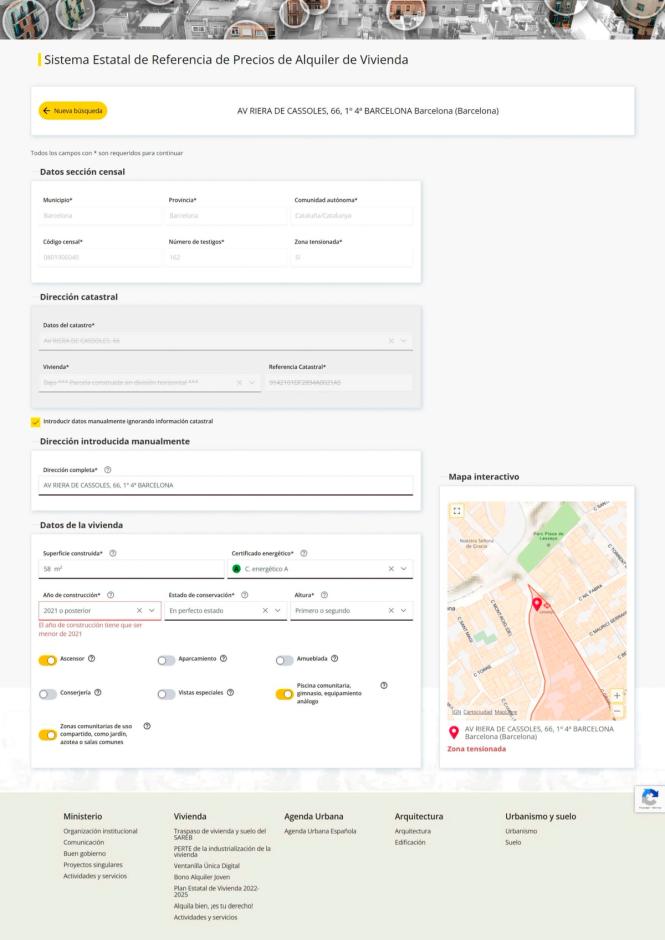Open Alquila bien, ¡es tu derecho! link
Viewport: 665px width, 940px height.
[213, 906]
